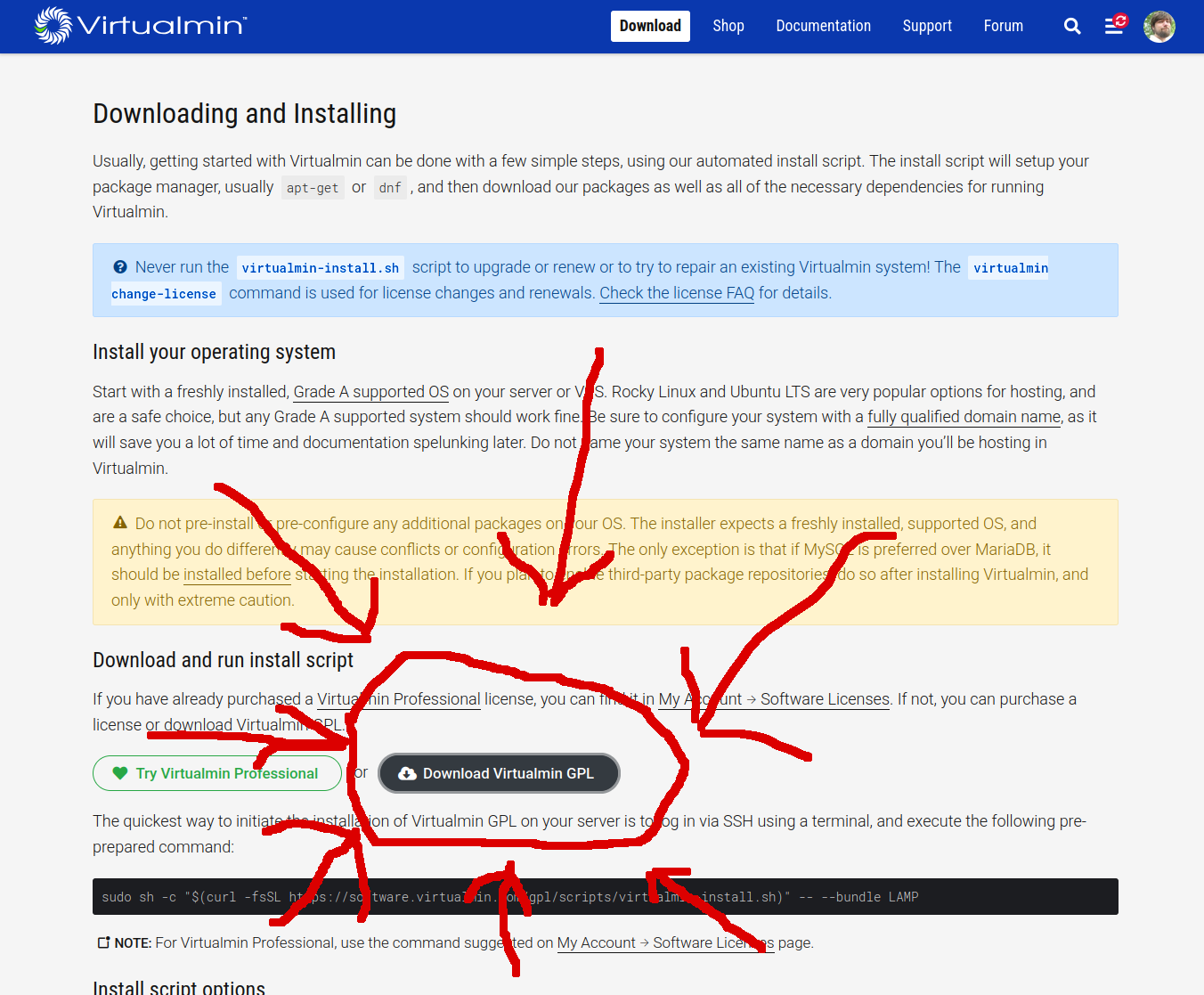Follow the Check the license FAQ link

[x=677, y=293]
